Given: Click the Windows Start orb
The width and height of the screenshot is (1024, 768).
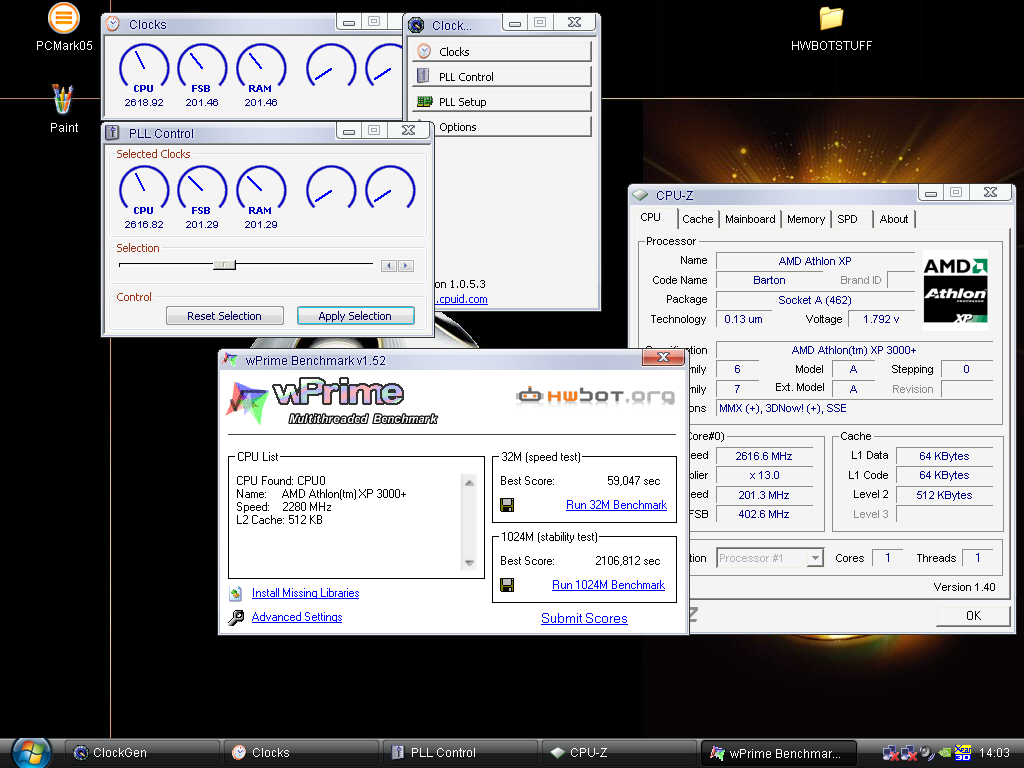Looking at the screenshot, I should (x=32, y=752).
